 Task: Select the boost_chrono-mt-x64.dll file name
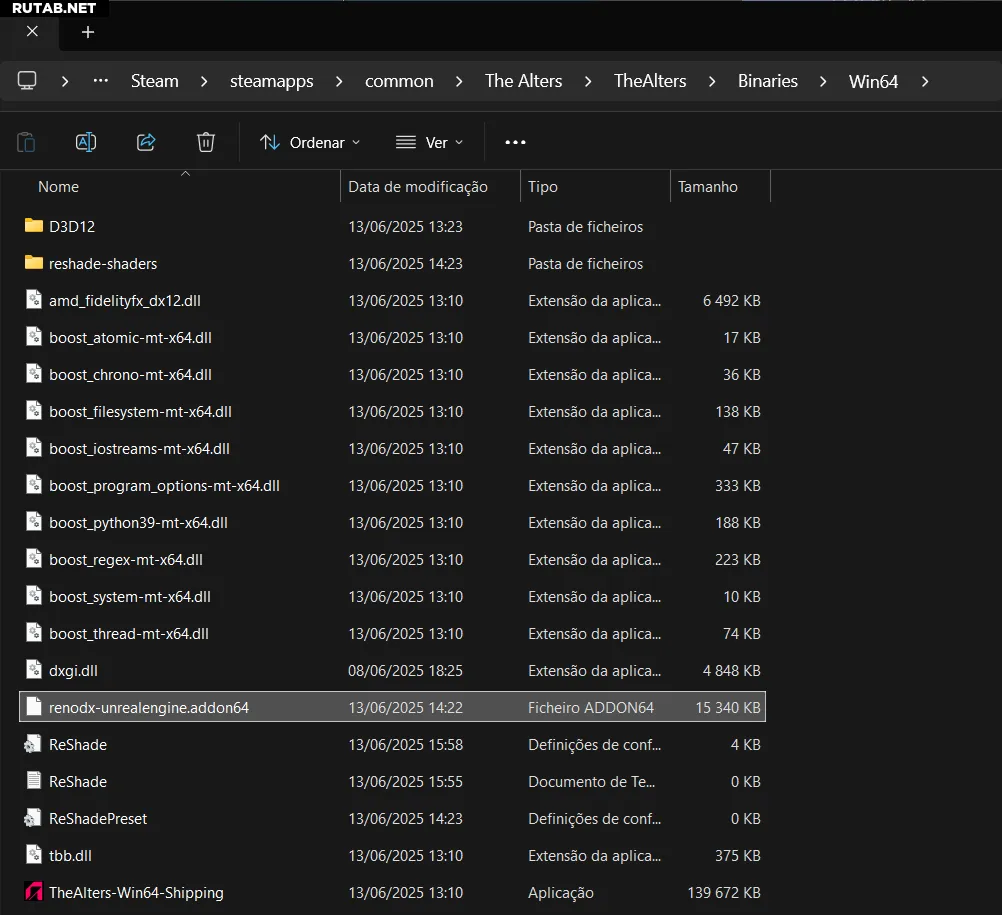(130, 374)
